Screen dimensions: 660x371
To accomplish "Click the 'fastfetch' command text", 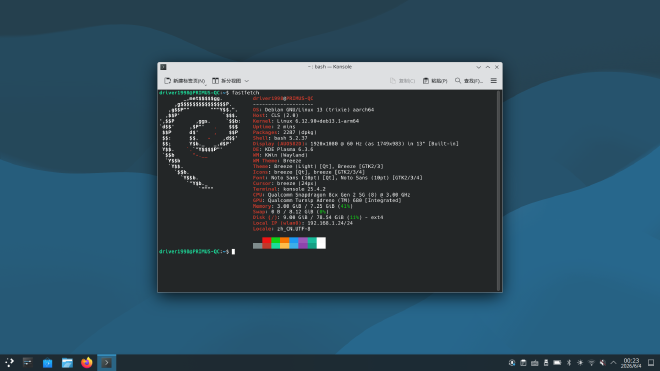I will (x=245, y=93).
